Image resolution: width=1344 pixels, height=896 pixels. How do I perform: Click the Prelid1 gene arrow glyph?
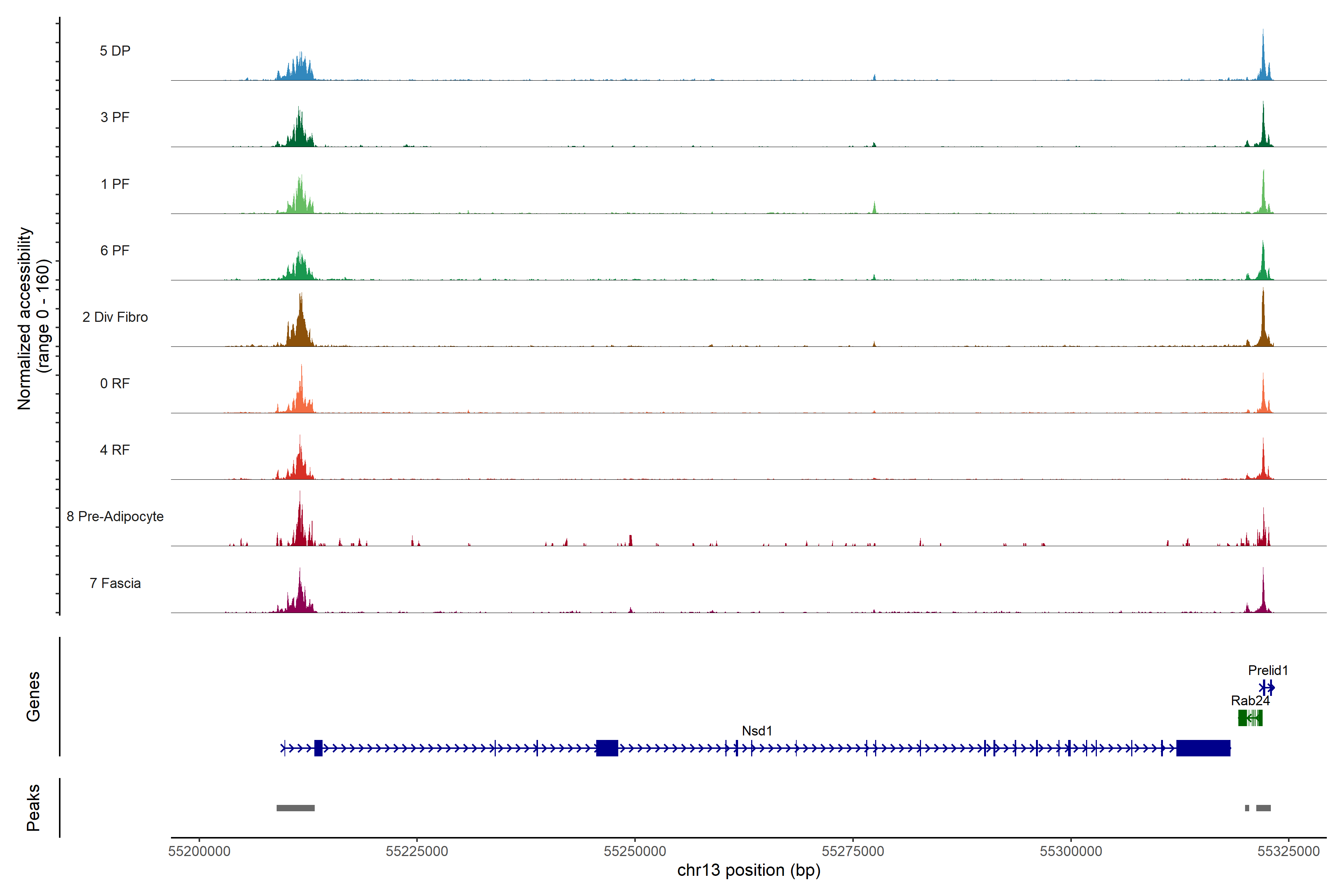click(1267, 687)
